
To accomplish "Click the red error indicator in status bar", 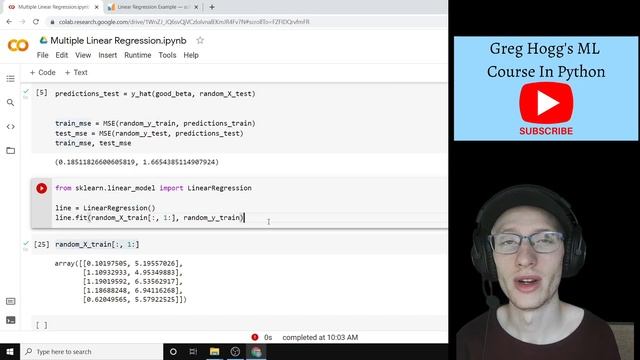I will tap(255, 337).
